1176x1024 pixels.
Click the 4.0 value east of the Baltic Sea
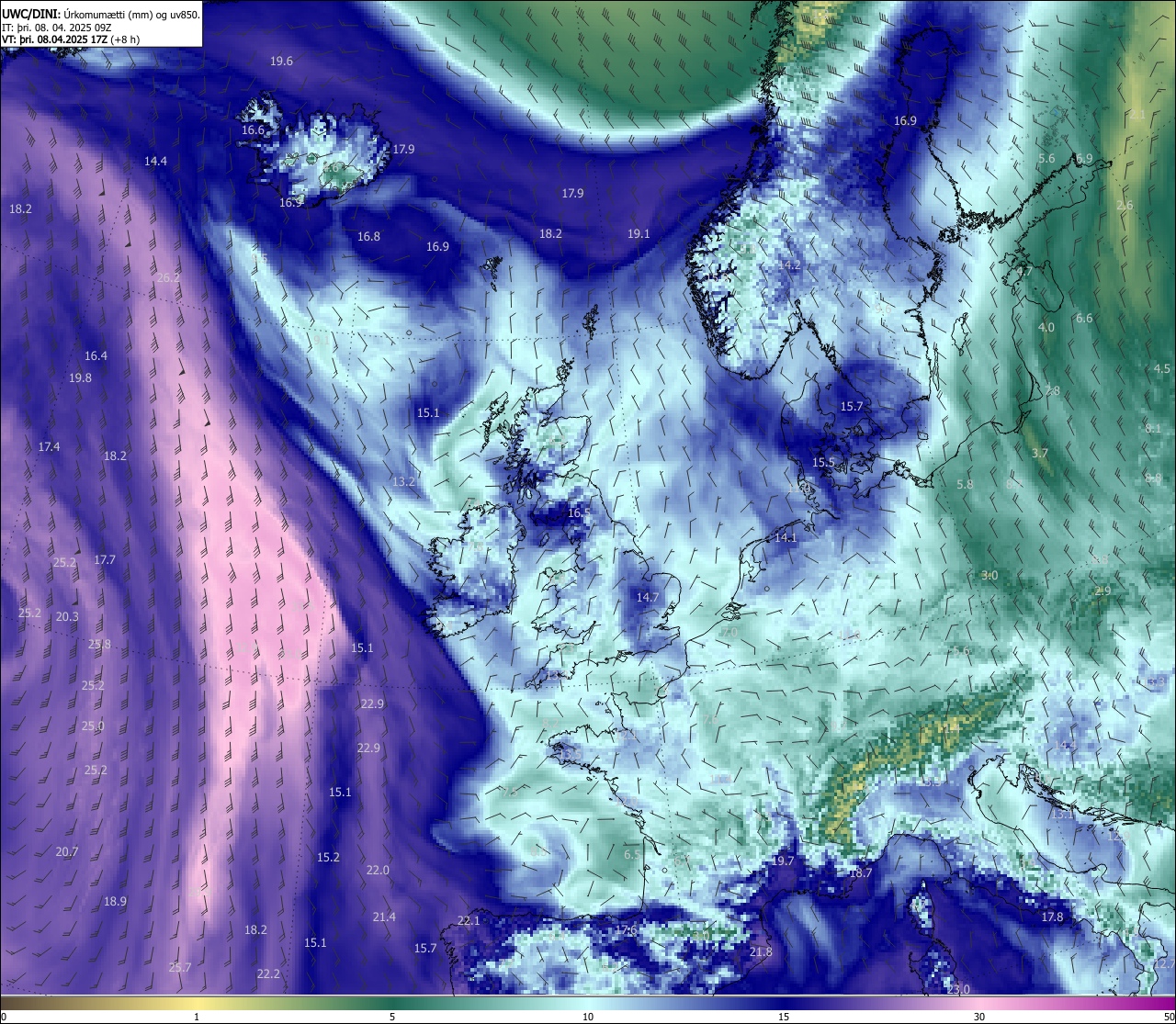tap(1046, 328)
